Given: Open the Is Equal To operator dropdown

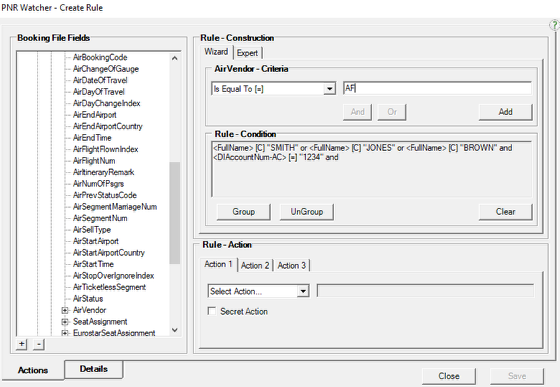Looking at the screenshot, I should (x=330, y=89).
